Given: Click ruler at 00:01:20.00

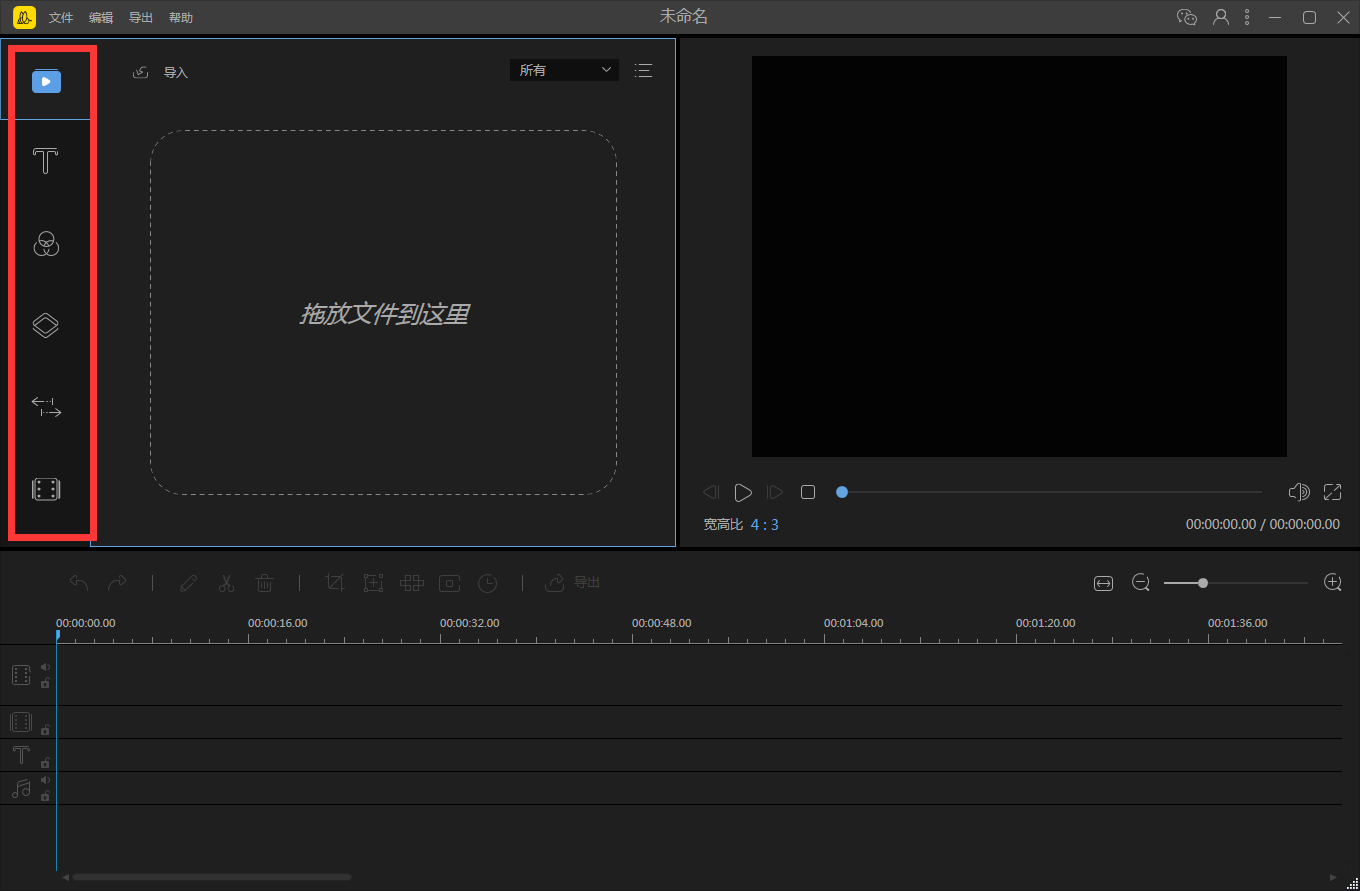Looking at the screenshot, I should coord(1046,623).
